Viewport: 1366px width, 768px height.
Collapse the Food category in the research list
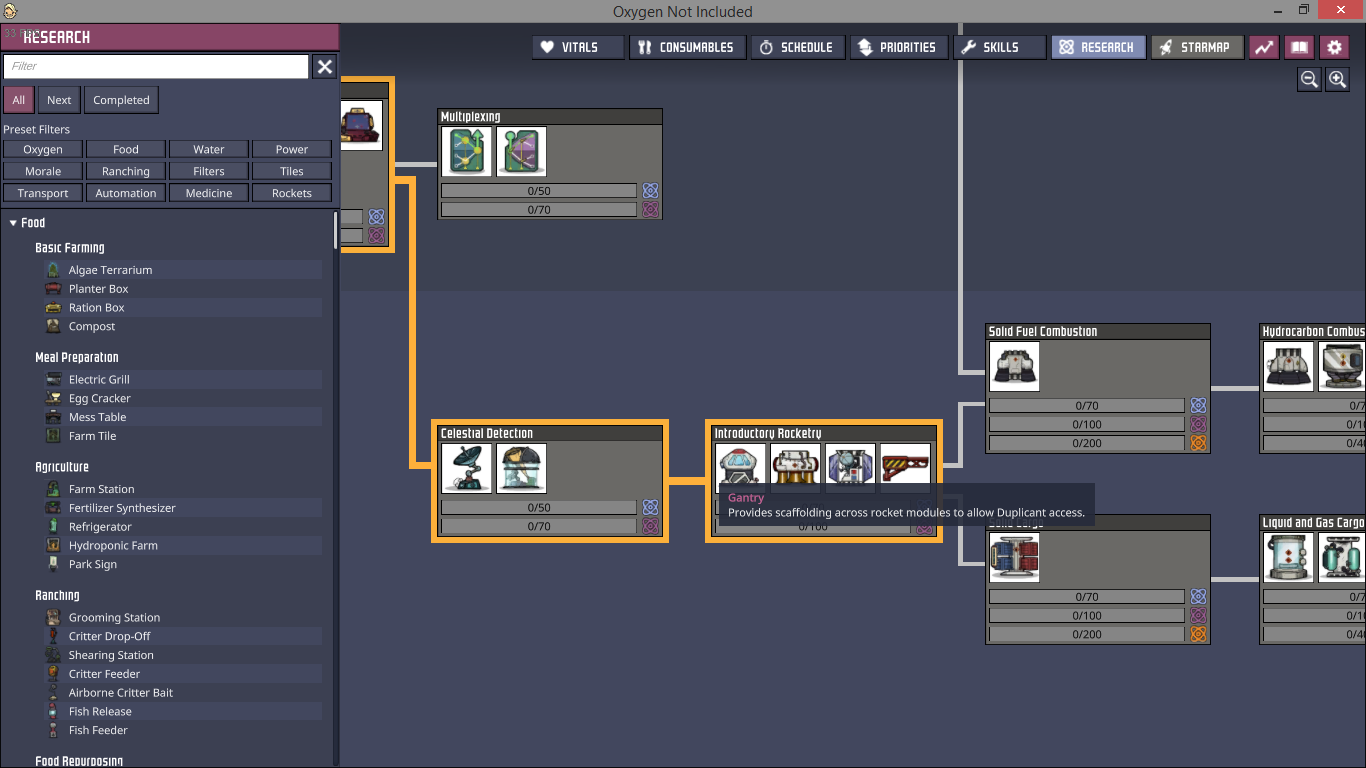pos(13,223)
